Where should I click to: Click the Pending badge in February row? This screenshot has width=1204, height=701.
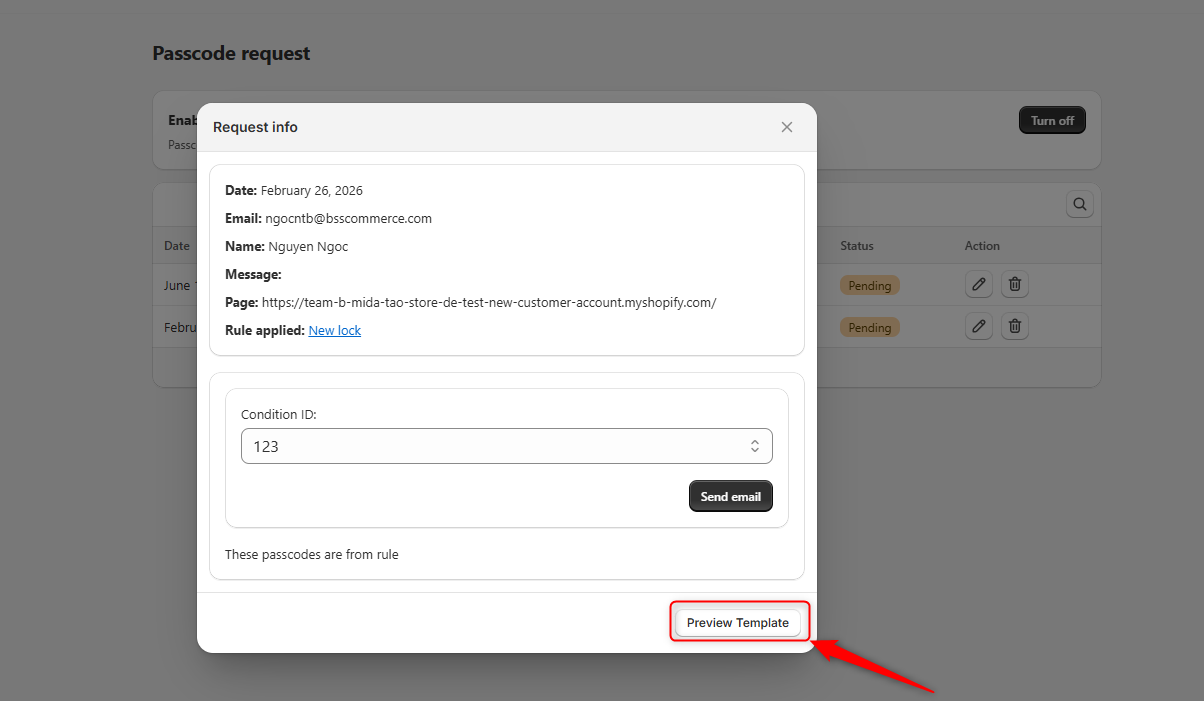[x=869, y=327]
